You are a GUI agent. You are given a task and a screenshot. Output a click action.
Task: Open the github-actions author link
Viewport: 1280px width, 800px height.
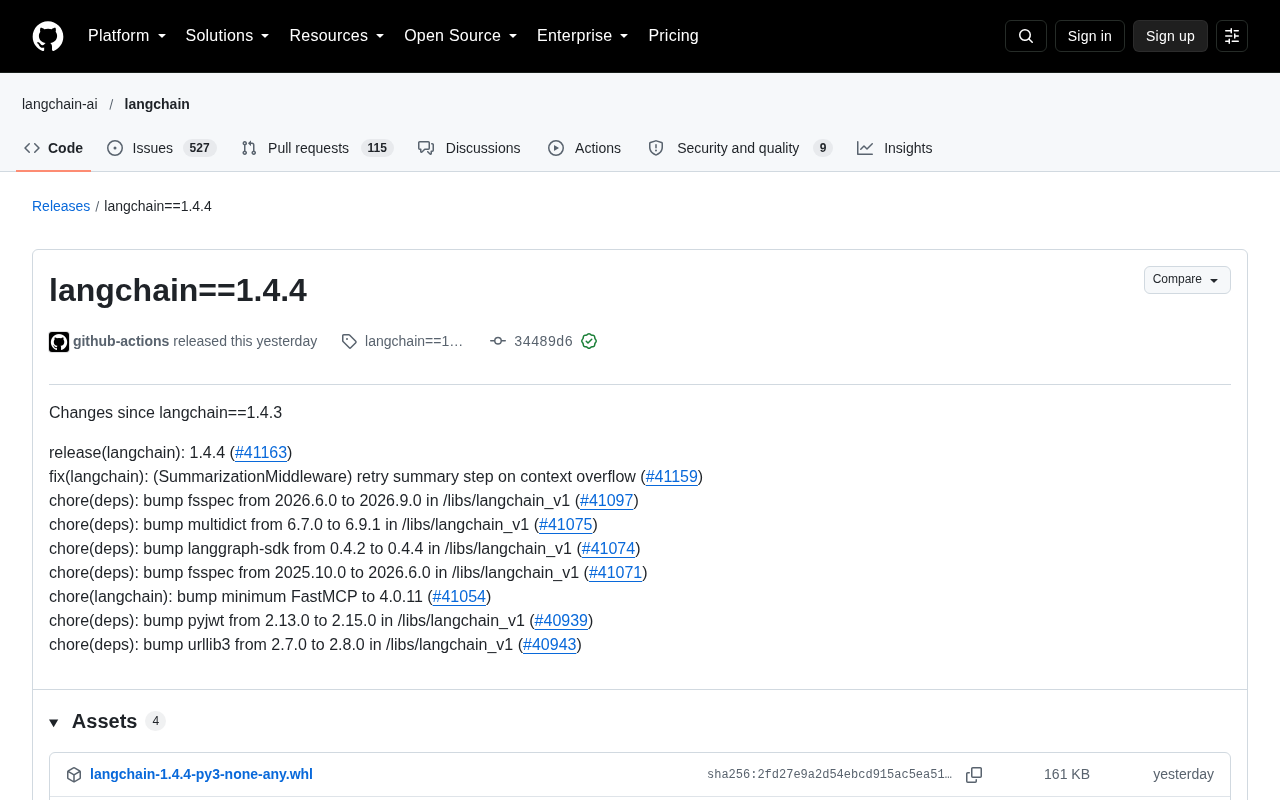click(x=121, y=341)
